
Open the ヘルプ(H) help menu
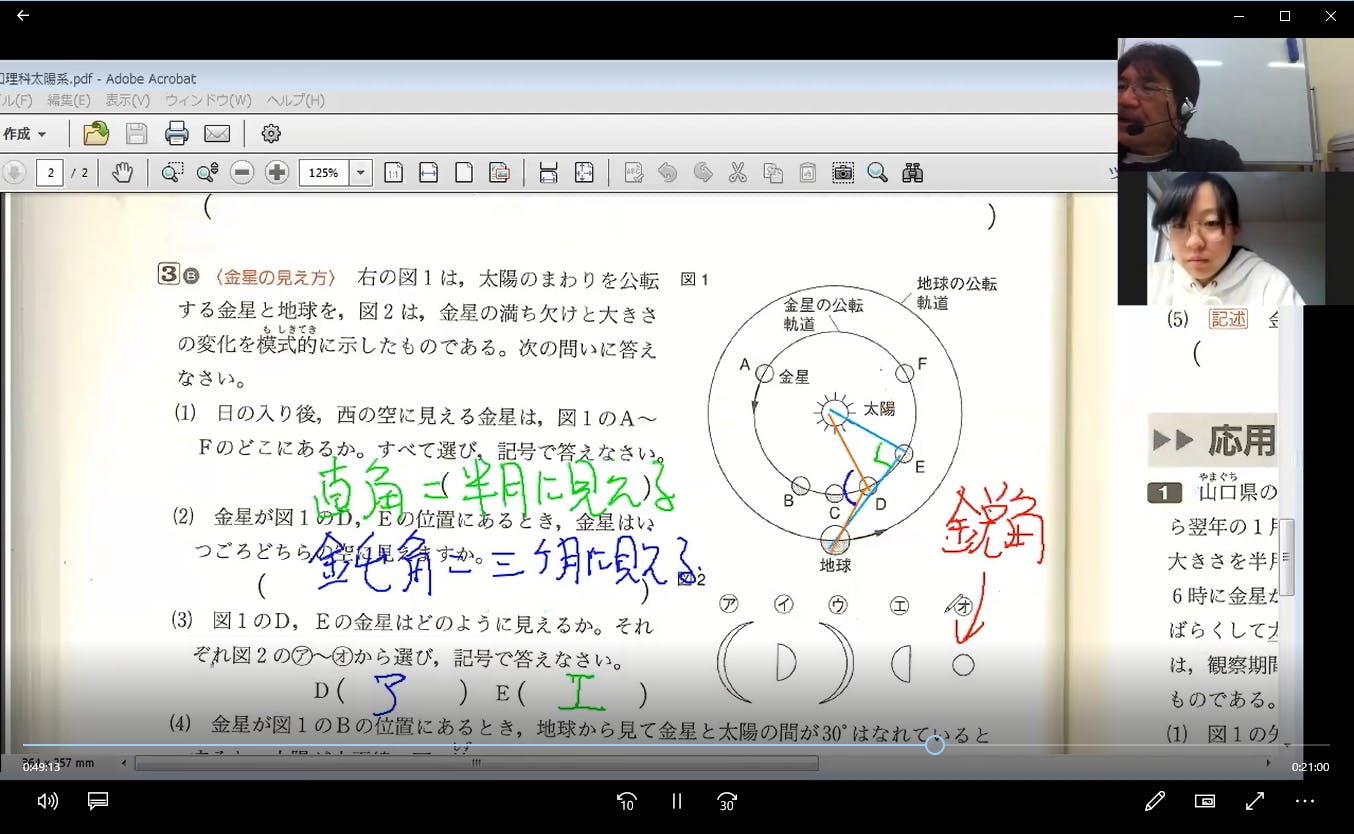(295, 100)
